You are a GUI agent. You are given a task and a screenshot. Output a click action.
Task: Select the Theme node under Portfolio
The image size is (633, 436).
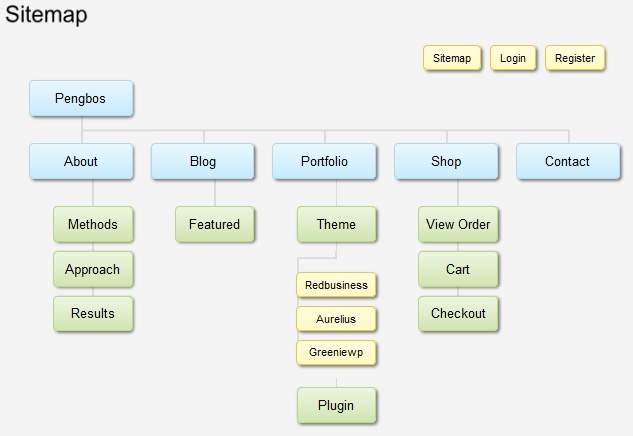coord(337,224)
